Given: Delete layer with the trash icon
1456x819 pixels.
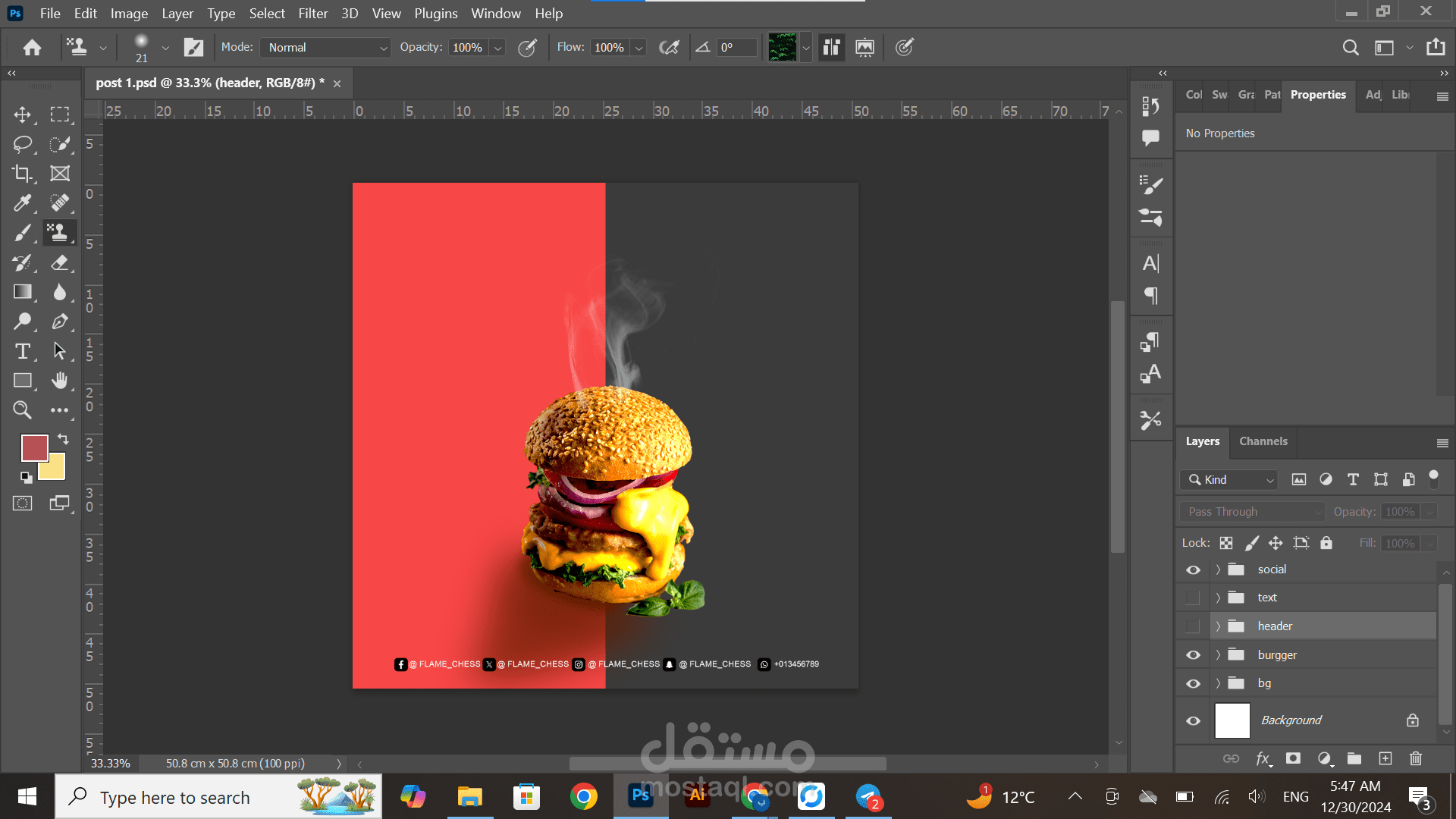Looking at the screenshot, I should point(1415,758).
